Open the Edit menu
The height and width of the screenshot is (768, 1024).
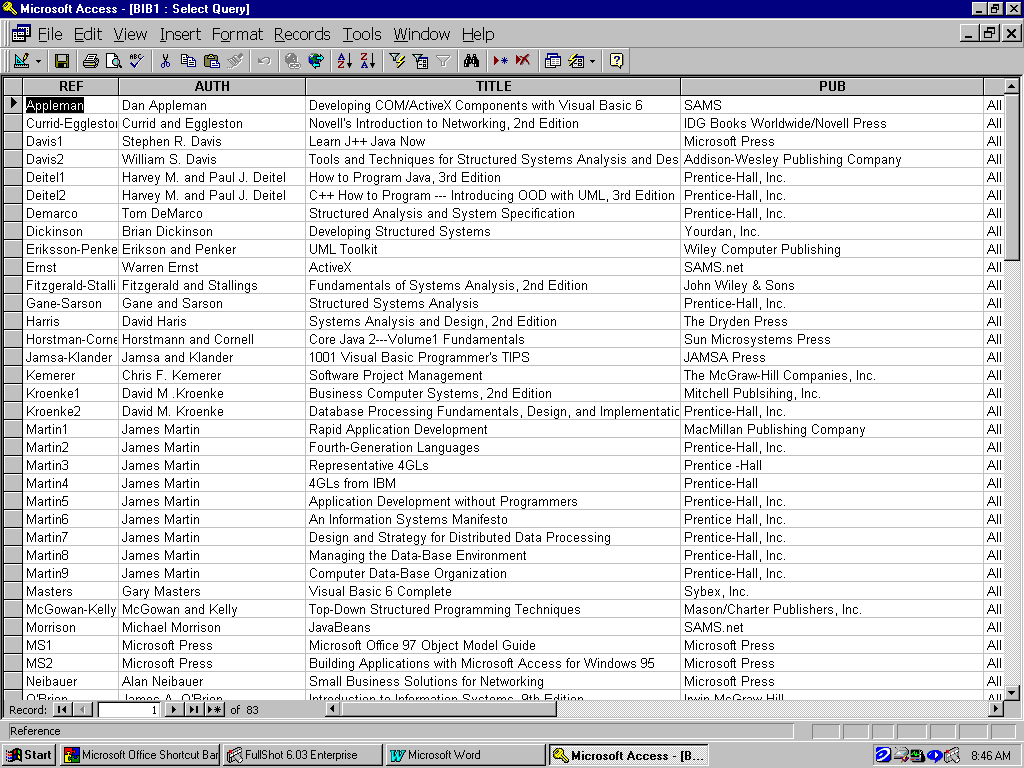click(x=88, y=34)
